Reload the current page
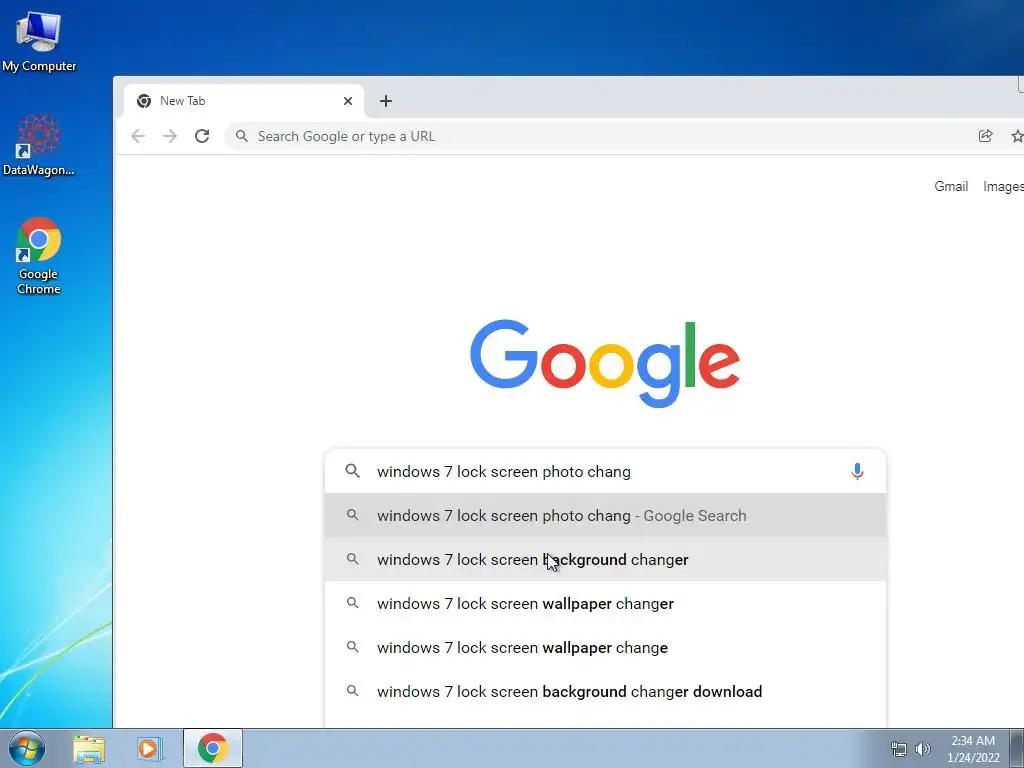1024x768 pixels. [x=202, y=136]
